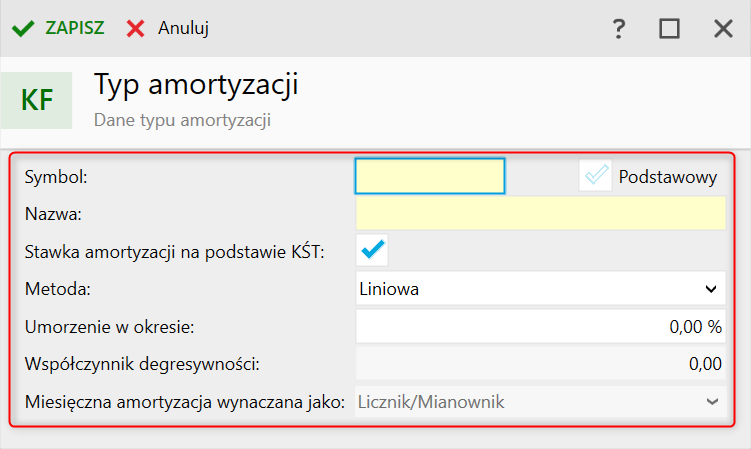Image resolution: width=751 pixels, height=449 pixels.
Task: Expand the Metoda dropdown arrow
Action: 711,289
